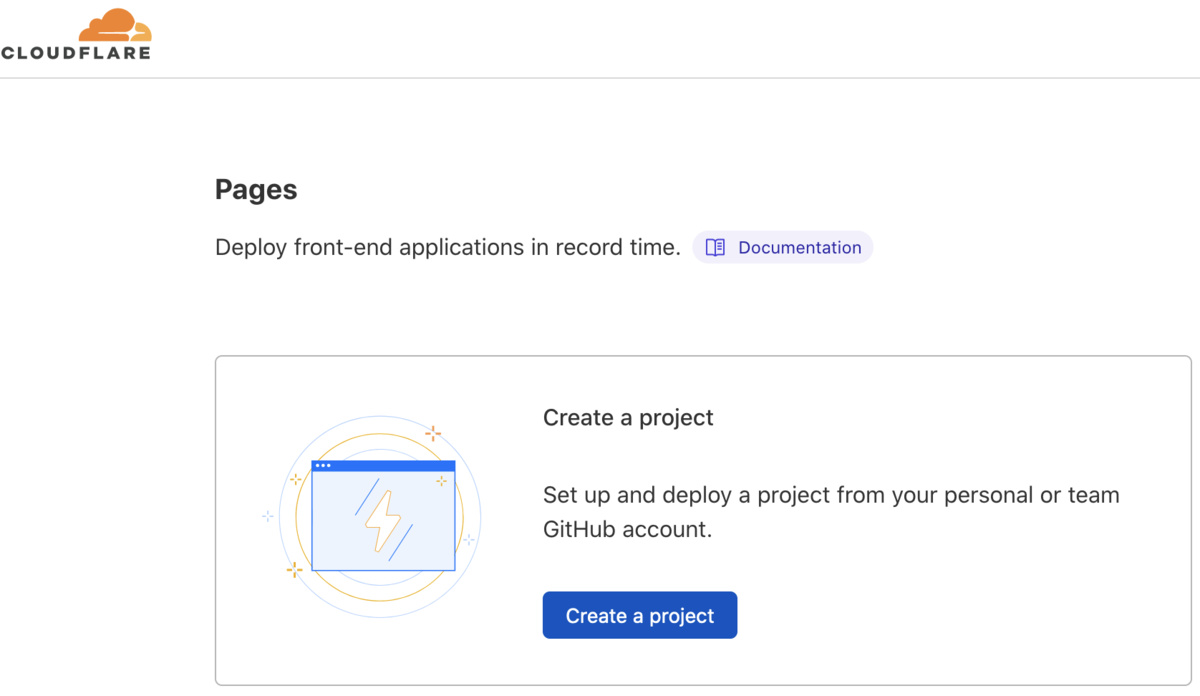Click the 'Create a project' card heading

click(x=628, y=417)
